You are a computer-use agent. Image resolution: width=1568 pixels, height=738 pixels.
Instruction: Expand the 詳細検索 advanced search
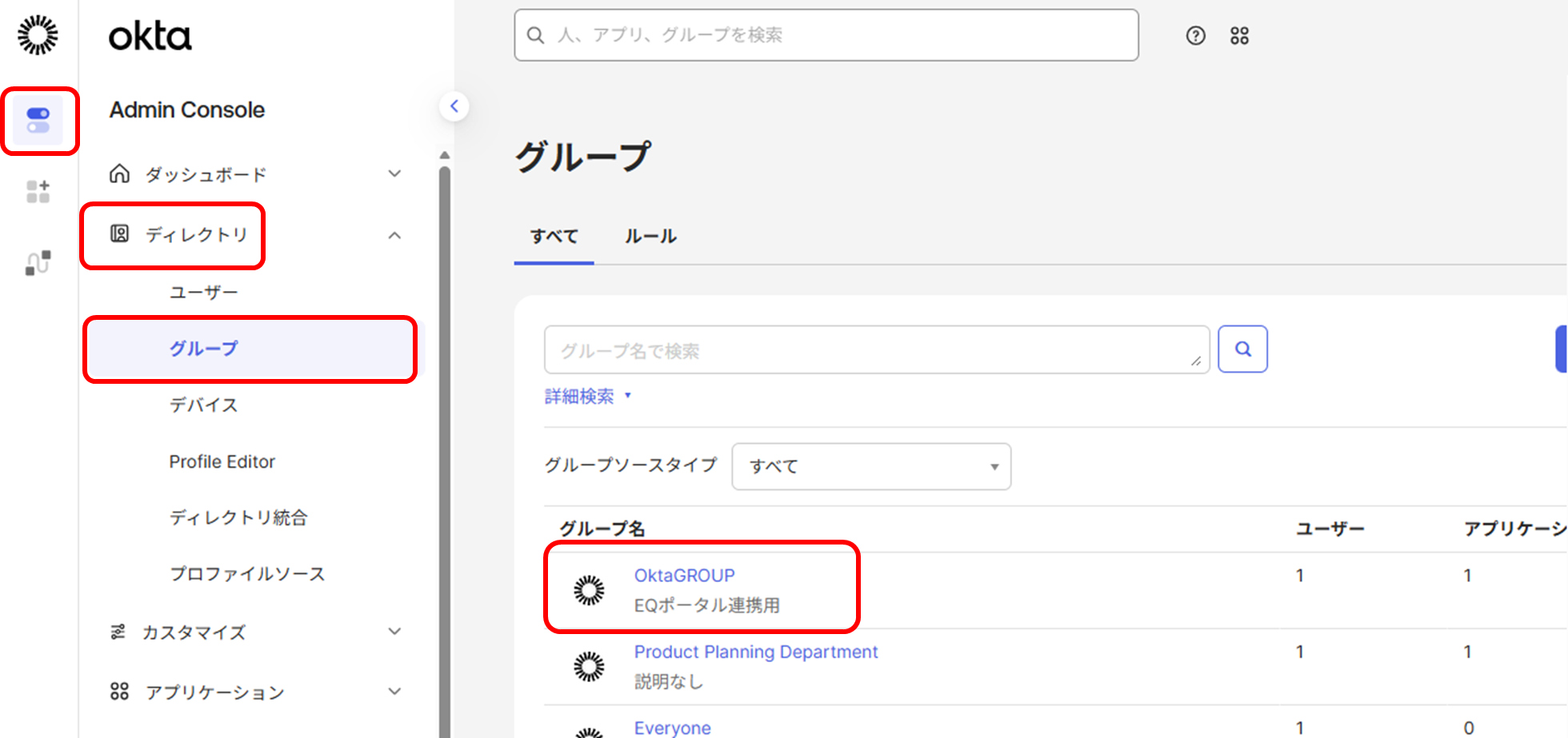click(588, 397)
